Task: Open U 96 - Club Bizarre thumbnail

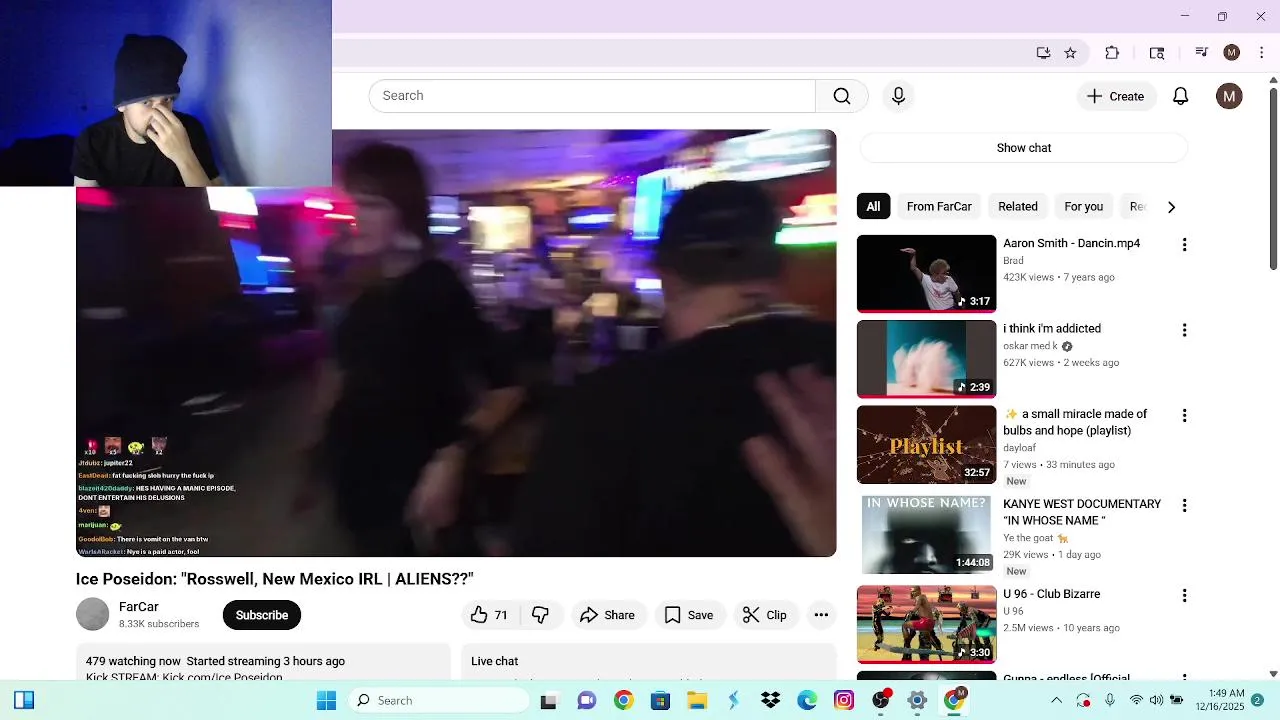Action: click(x=927, y=624)
